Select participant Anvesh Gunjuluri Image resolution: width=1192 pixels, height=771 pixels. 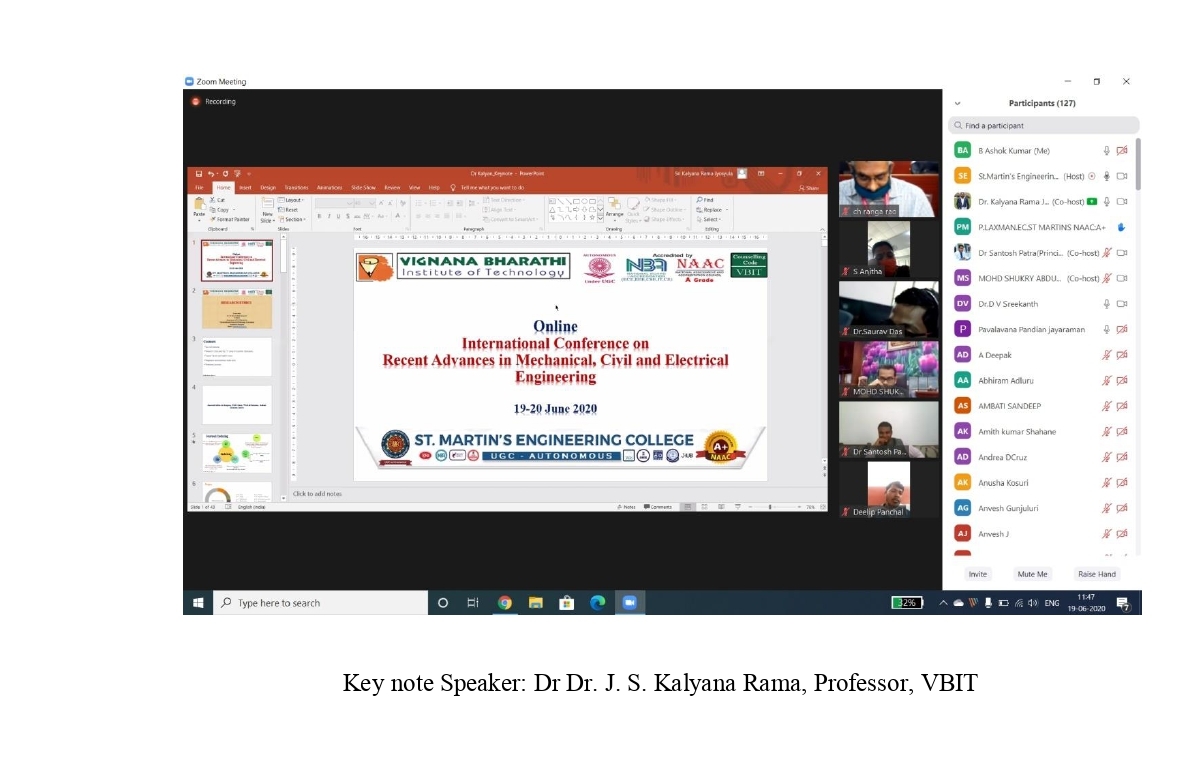tap(1041, 508)
